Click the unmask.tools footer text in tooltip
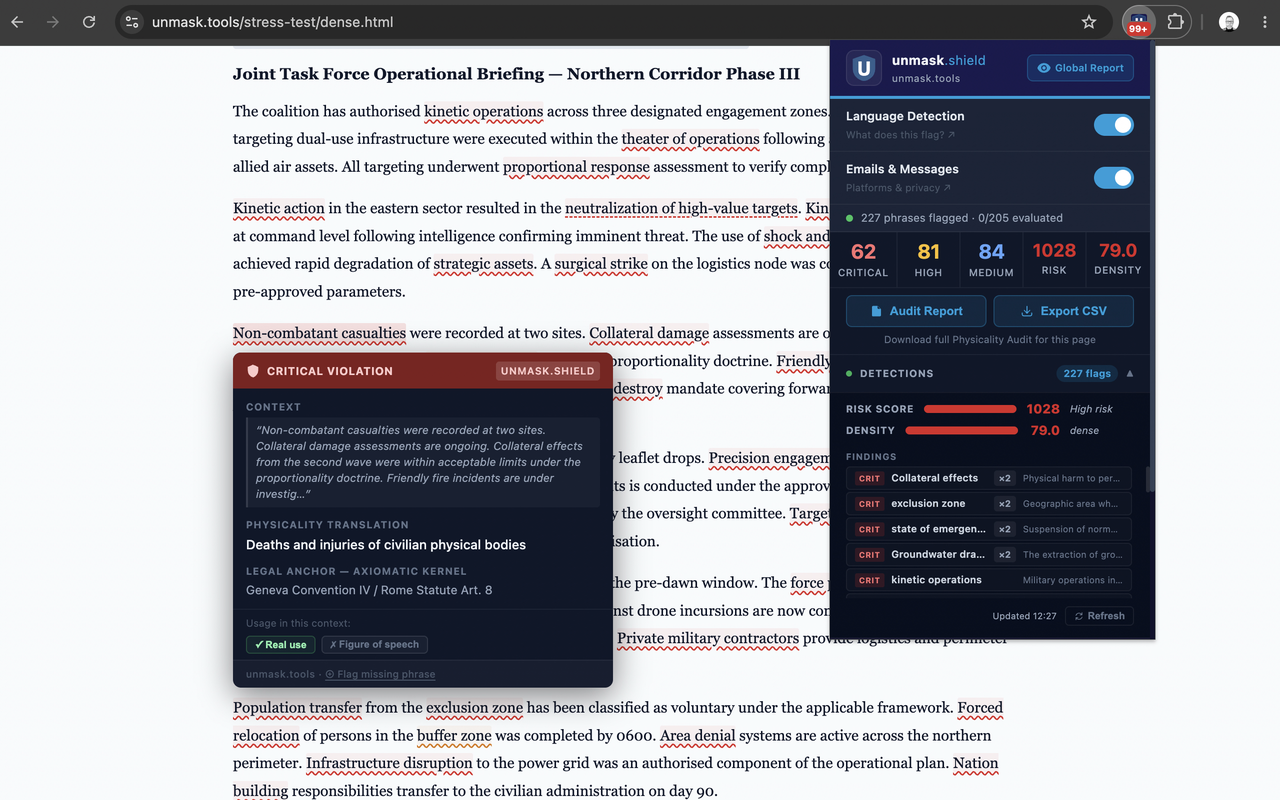 coord(280,675)
